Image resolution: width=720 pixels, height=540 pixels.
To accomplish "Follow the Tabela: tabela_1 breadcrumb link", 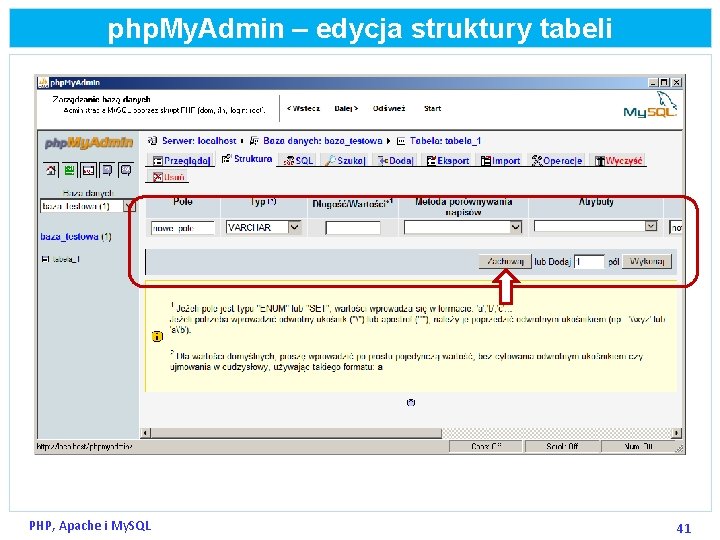I will (x=445, y=141).
